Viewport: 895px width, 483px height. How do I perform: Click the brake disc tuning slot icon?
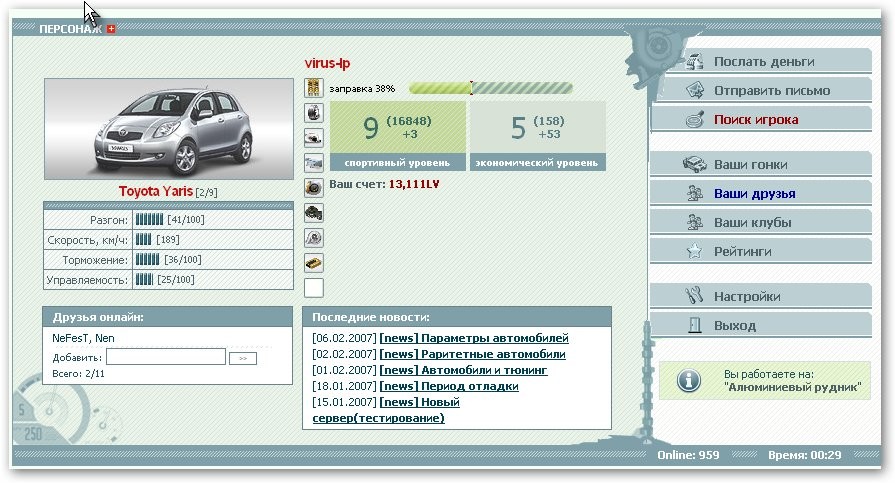(313, 188)
